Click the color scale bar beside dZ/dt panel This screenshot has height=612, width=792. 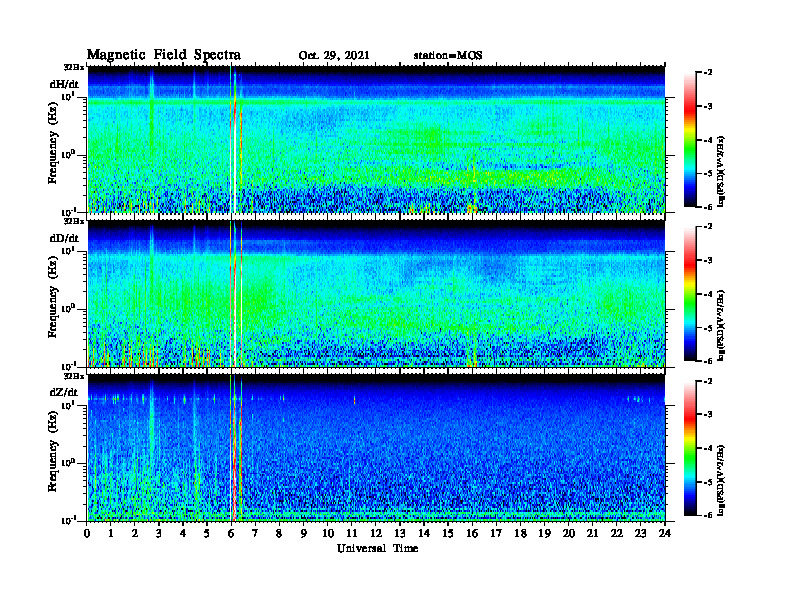pos(690,448)
